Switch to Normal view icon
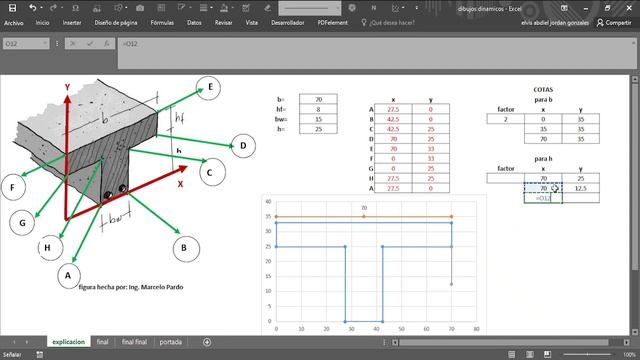 click(511, 354)
